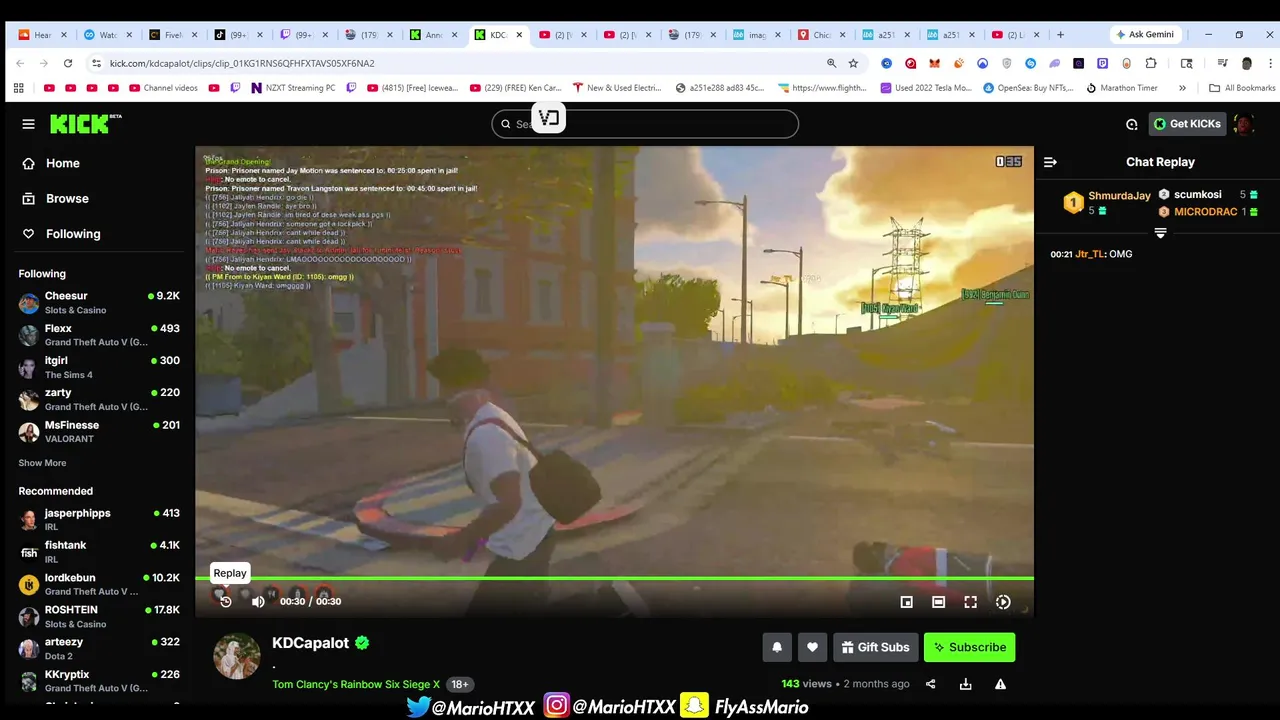Screen dimensions: 1280x720
Task: Toggle theater mode on the player
Action: click(x=938, y=602)
